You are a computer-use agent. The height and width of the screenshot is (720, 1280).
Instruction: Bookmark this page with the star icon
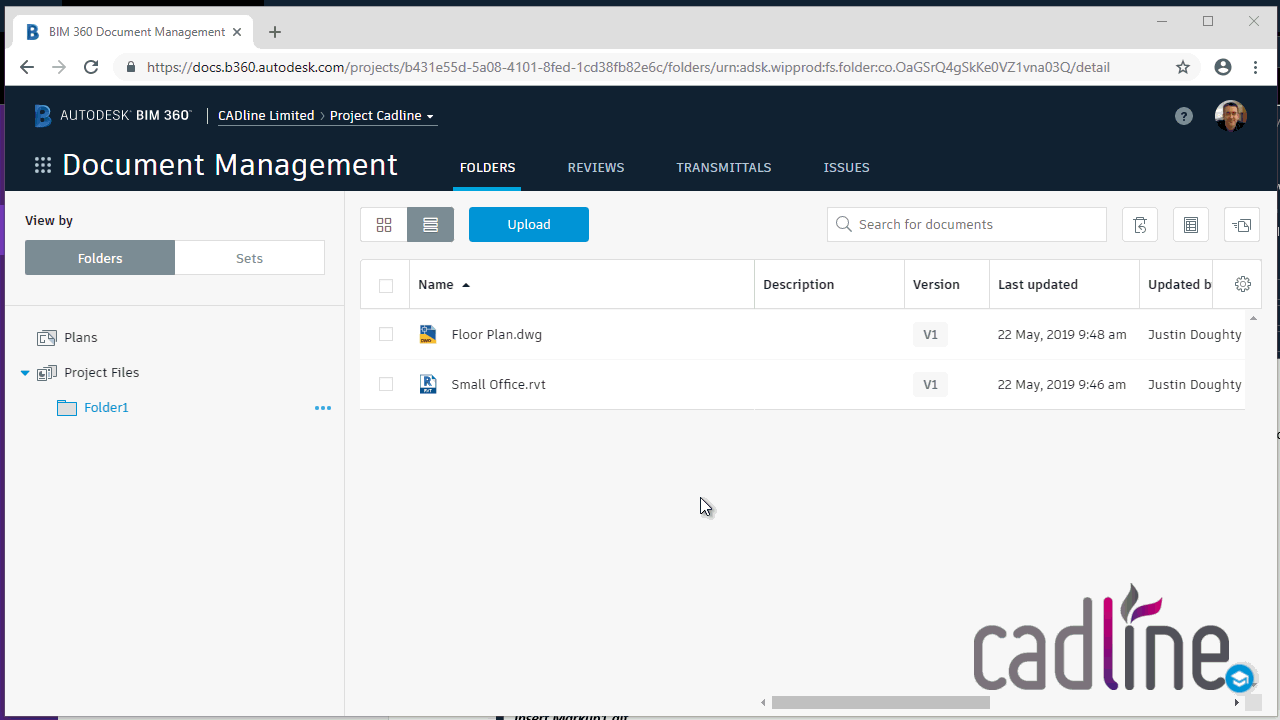[1183, 67]
